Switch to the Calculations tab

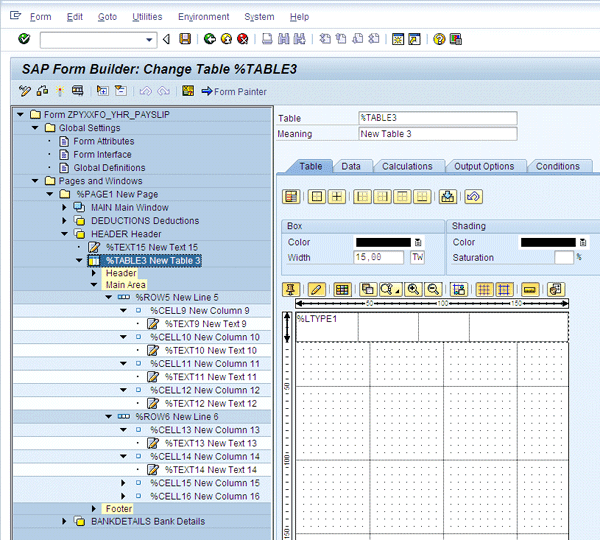(407, 166)
